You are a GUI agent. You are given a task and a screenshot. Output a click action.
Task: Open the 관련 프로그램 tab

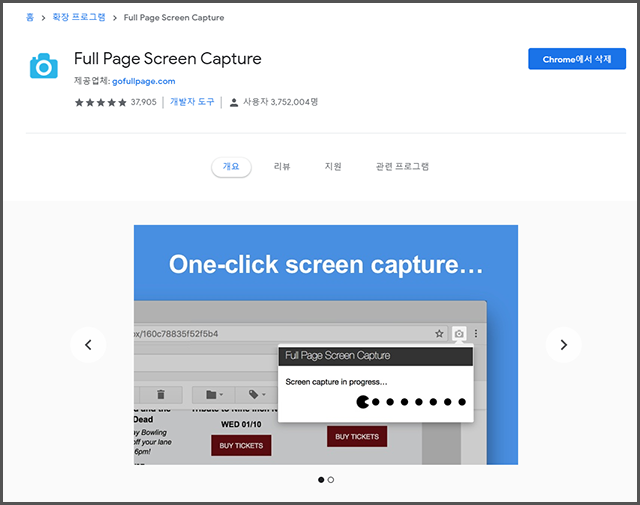point(402,167)
